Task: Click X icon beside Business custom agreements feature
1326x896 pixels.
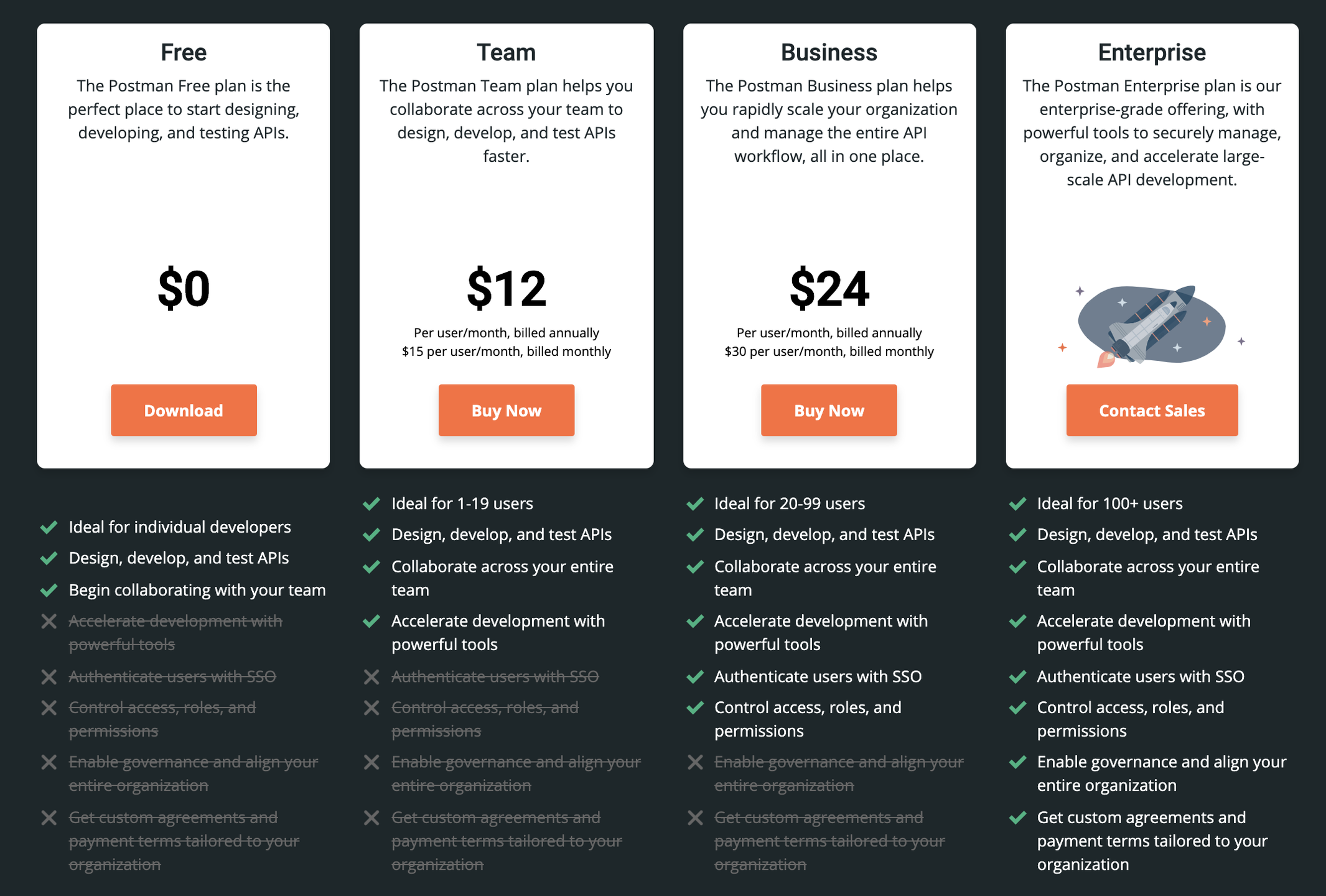Action: [695, 818]
